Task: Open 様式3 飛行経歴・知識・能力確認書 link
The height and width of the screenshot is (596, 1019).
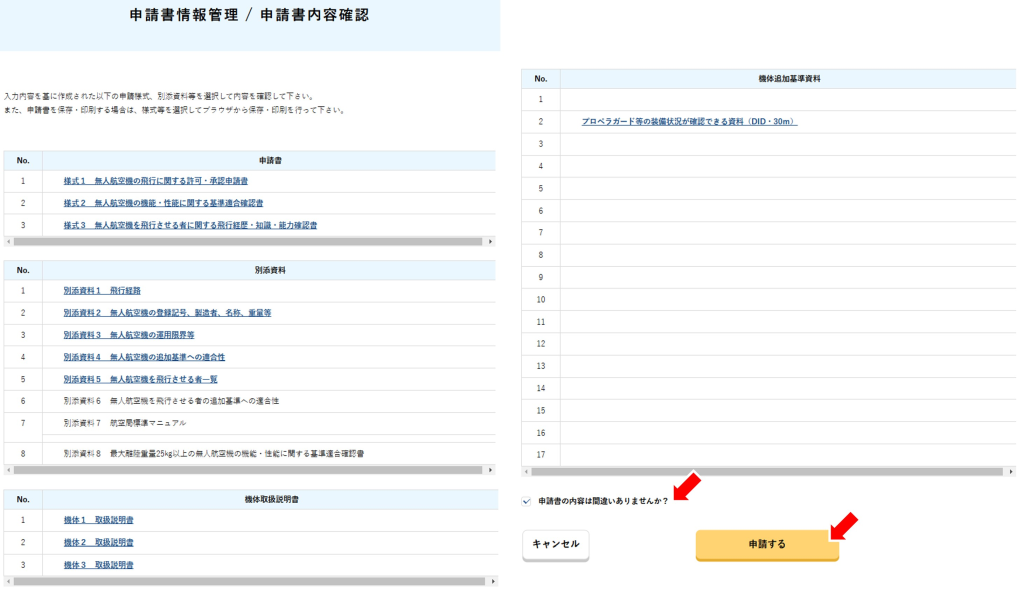Action: 190,226
